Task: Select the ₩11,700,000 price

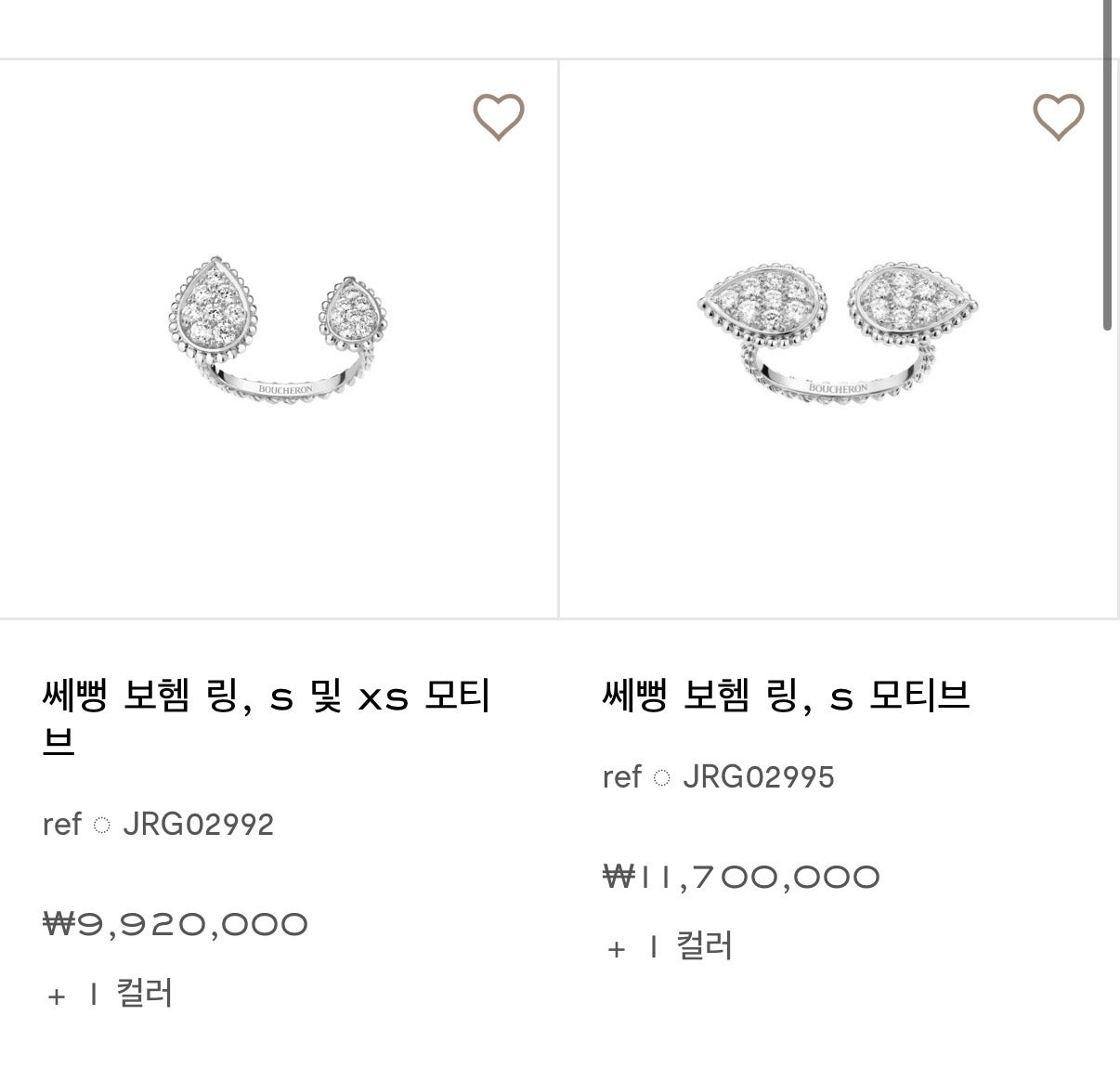Action: (741, 878)
